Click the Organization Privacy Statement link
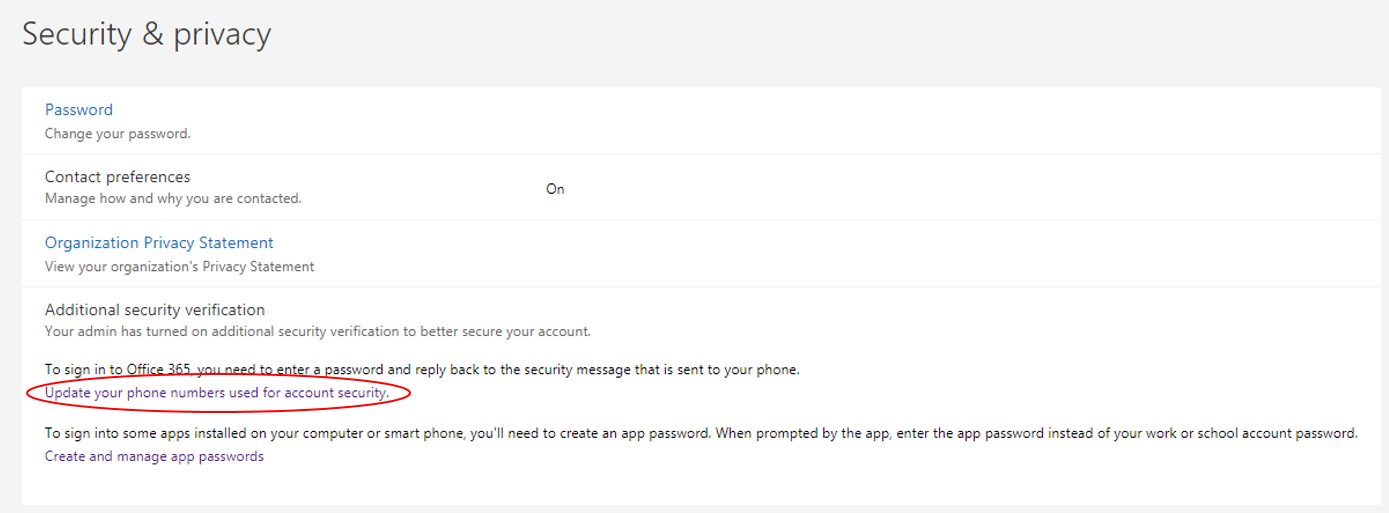1389x513 pixels. click(159, 243)
